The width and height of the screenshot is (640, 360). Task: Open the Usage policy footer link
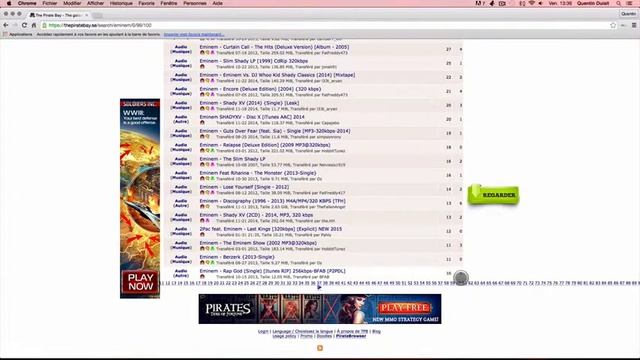[284, 336]
